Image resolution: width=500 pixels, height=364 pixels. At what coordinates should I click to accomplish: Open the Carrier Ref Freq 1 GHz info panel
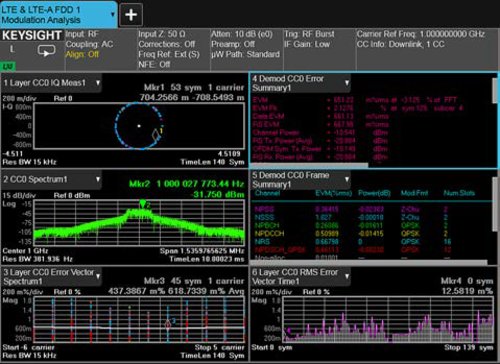[427, 49]
